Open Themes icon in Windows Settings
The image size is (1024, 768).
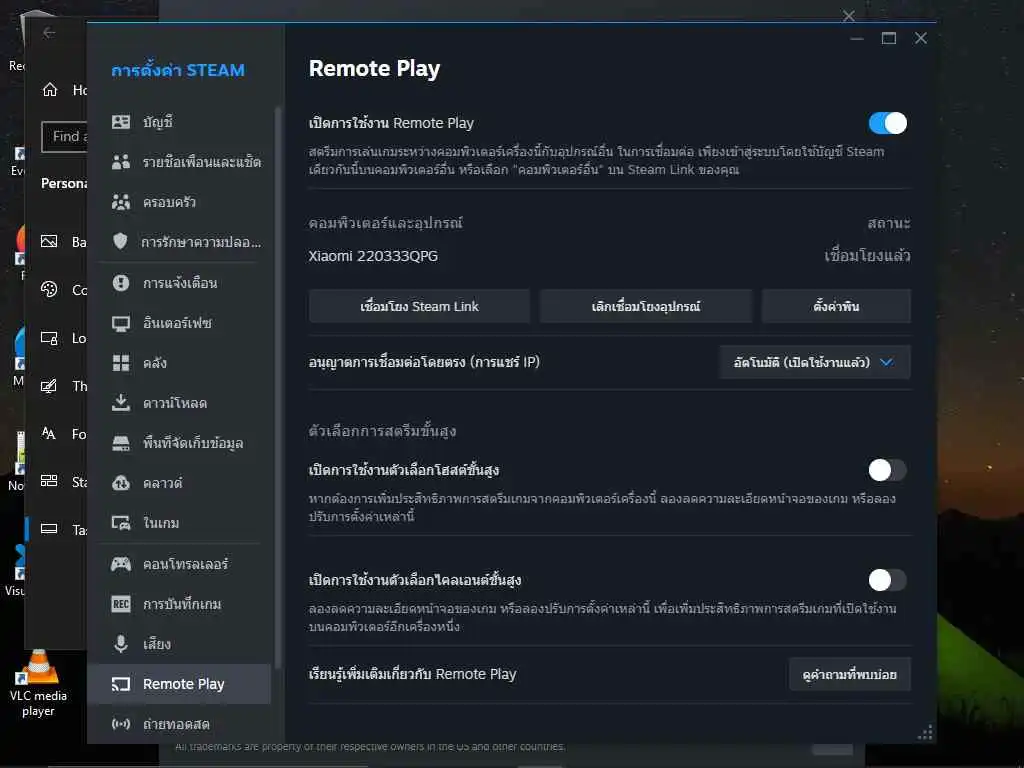(x=49, y=386)
